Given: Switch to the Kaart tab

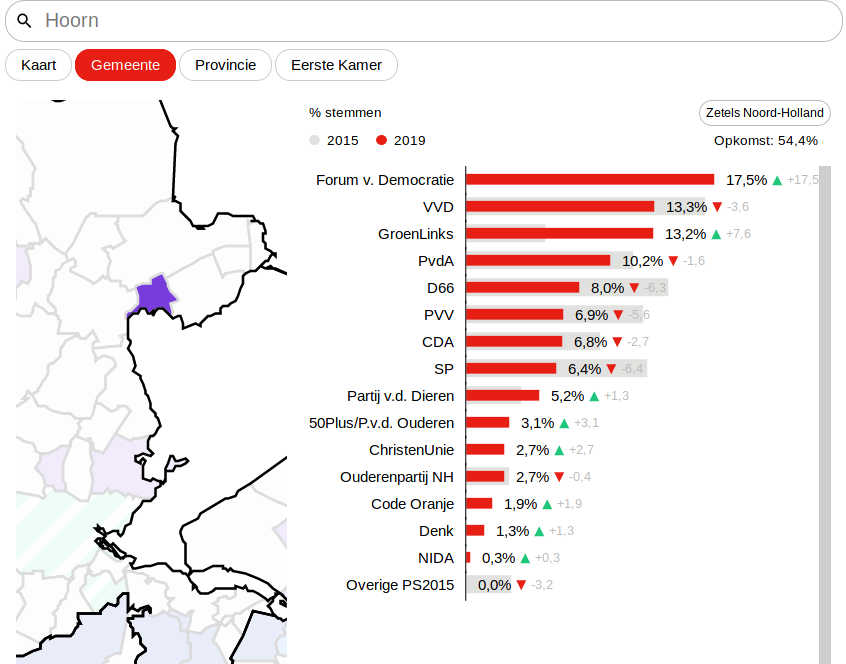Looking at the screenshot, I should (x=38, y=65).
